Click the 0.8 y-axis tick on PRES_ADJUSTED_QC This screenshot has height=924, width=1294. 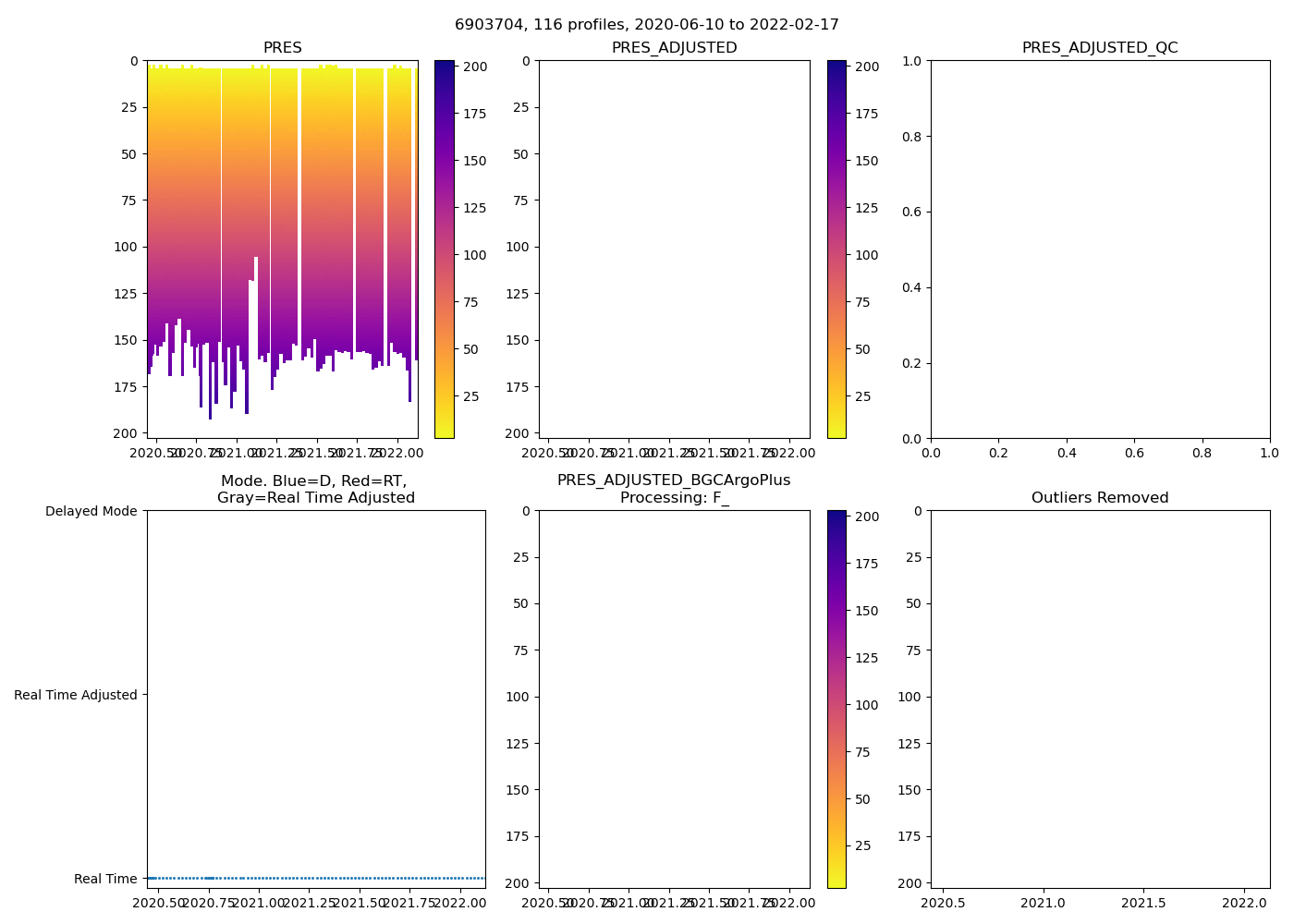coord(911,137)
